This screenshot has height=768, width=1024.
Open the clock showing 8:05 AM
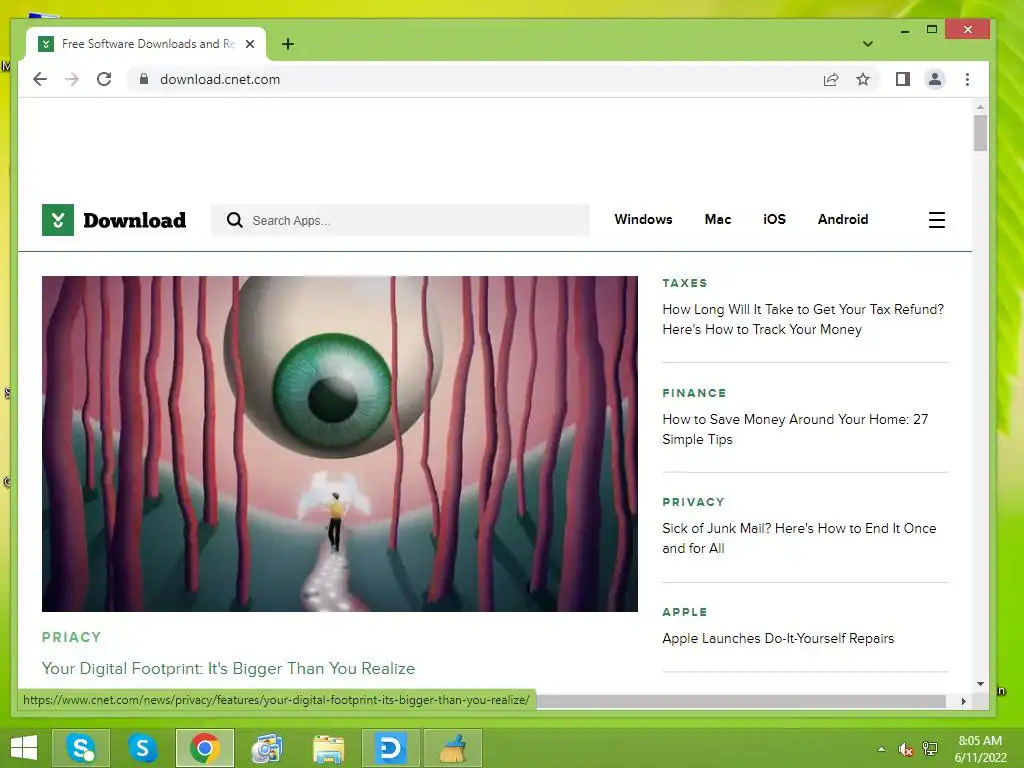tap(980, 748)
